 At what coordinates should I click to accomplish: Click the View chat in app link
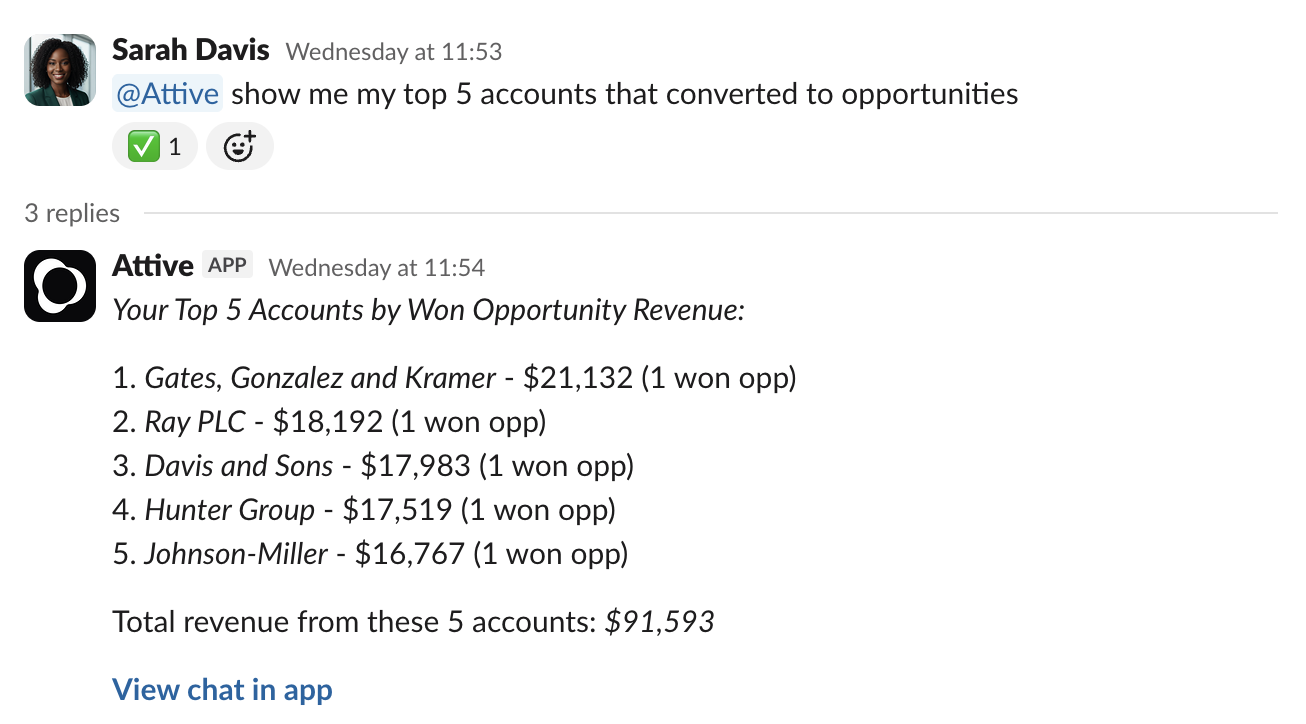(222, 689)
